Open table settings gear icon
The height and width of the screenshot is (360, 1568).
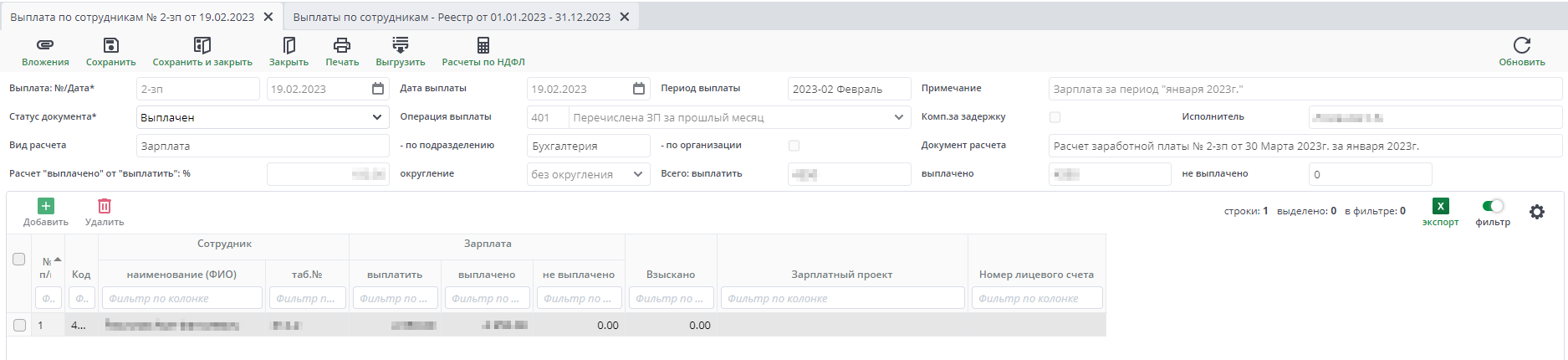click(1536, 212)
